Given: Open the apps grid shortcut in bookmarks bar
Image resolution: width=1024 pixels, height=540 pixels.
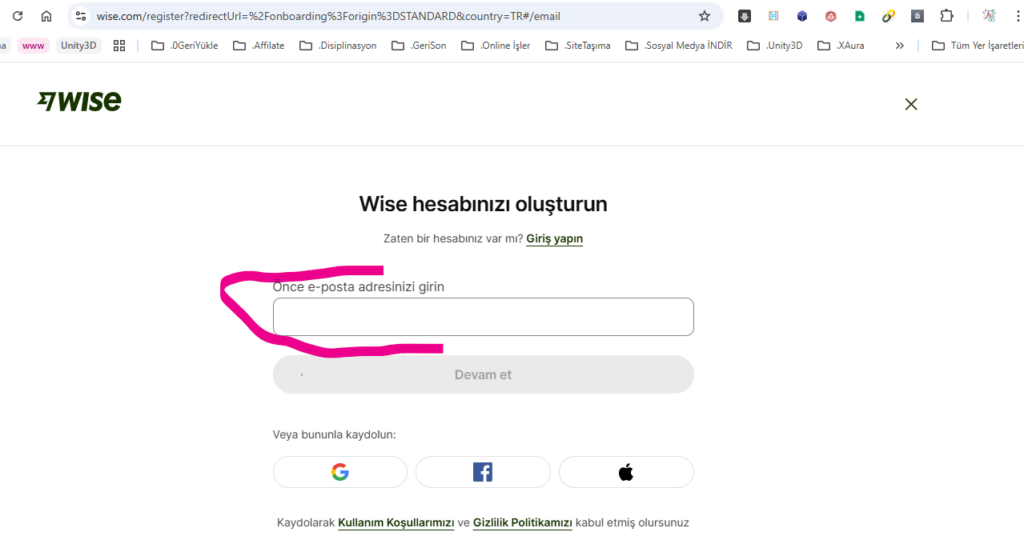Looking at the screenshot, I should click(119, 46).
